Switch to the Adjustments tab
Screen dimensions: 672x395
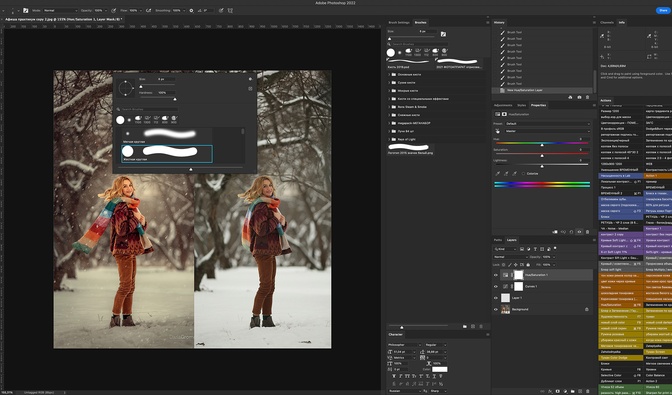[503, 105]
